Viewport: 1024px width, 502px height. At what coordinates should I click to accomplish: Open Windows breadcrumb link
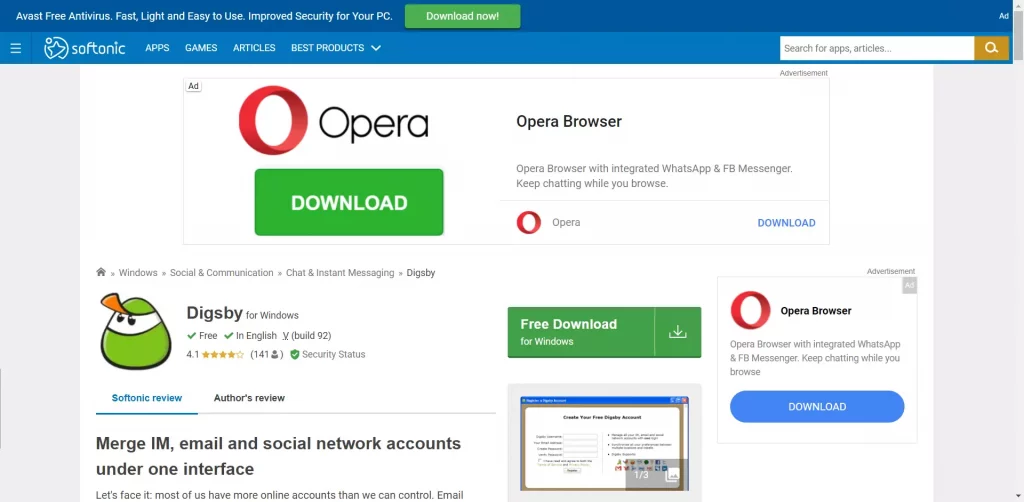(x=138, y=272)
